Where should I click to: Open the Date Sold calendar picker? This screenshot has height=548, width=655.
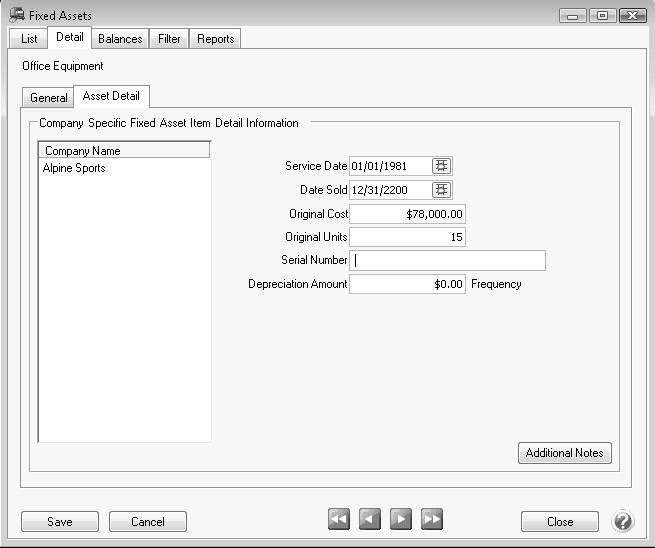[x=442, y=190]
